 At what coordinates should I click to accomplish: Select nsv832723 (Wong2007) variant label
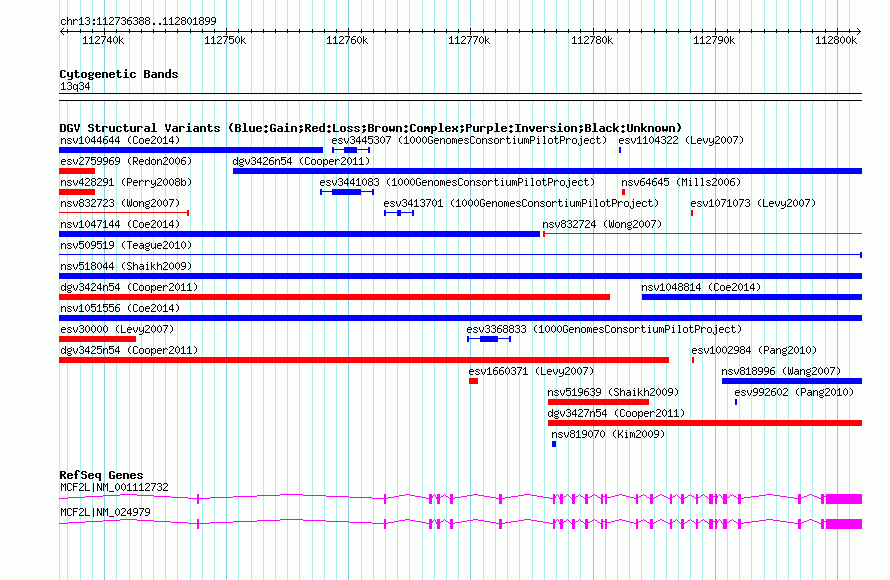pos(120,203)
